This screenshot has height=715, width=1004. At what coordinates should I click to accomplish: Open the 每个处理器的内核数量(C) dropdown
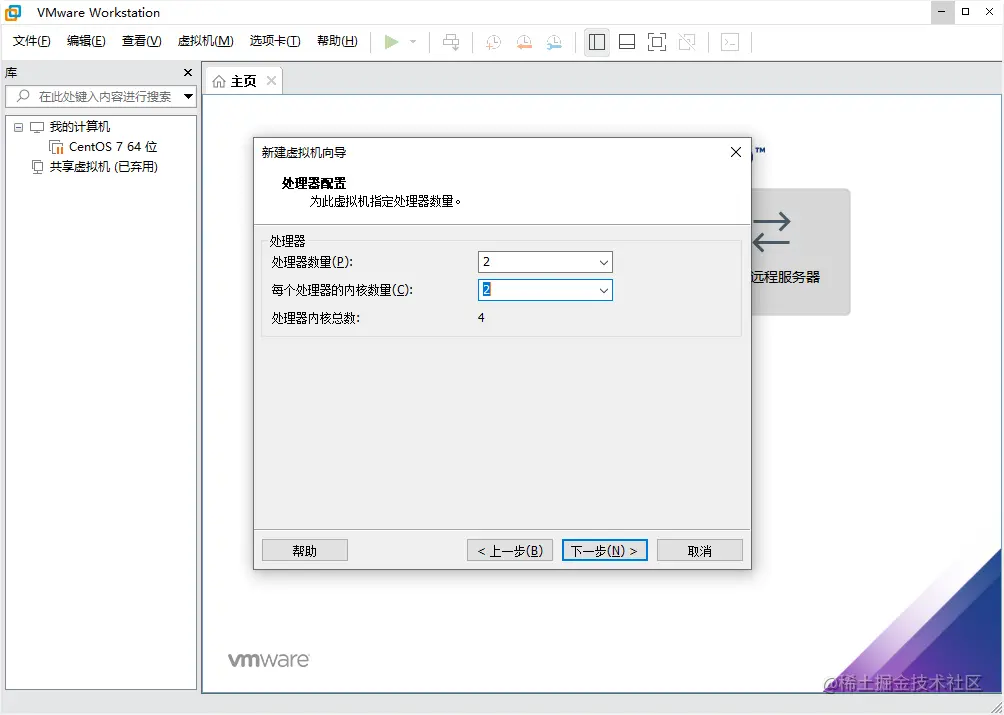603,291
